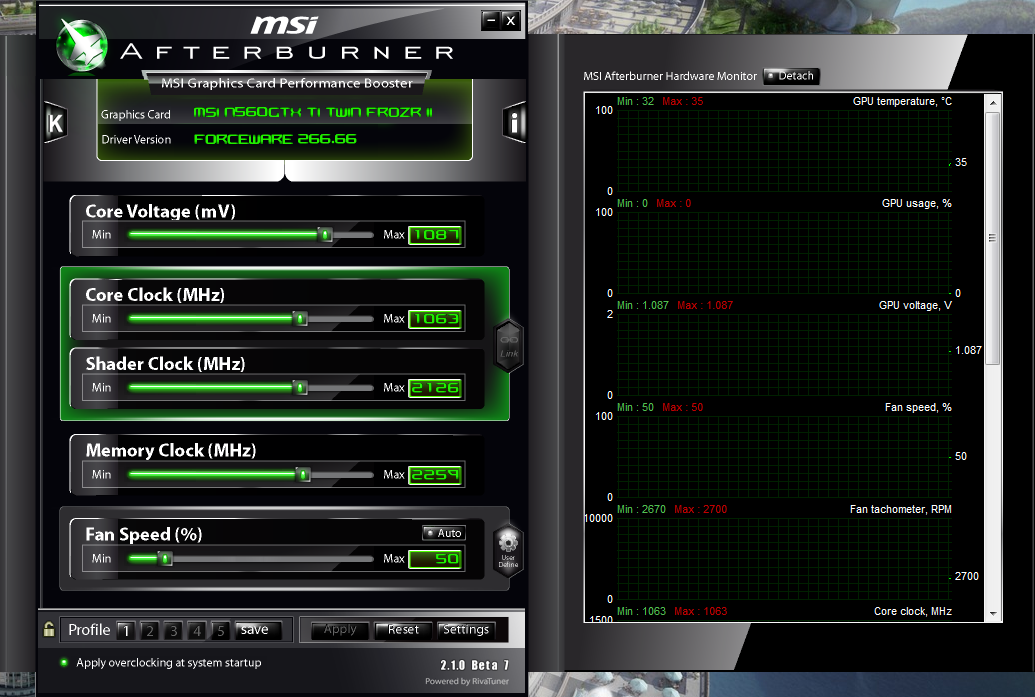
Task: Click the profile lock icon
Action: [x=49, y=630]
